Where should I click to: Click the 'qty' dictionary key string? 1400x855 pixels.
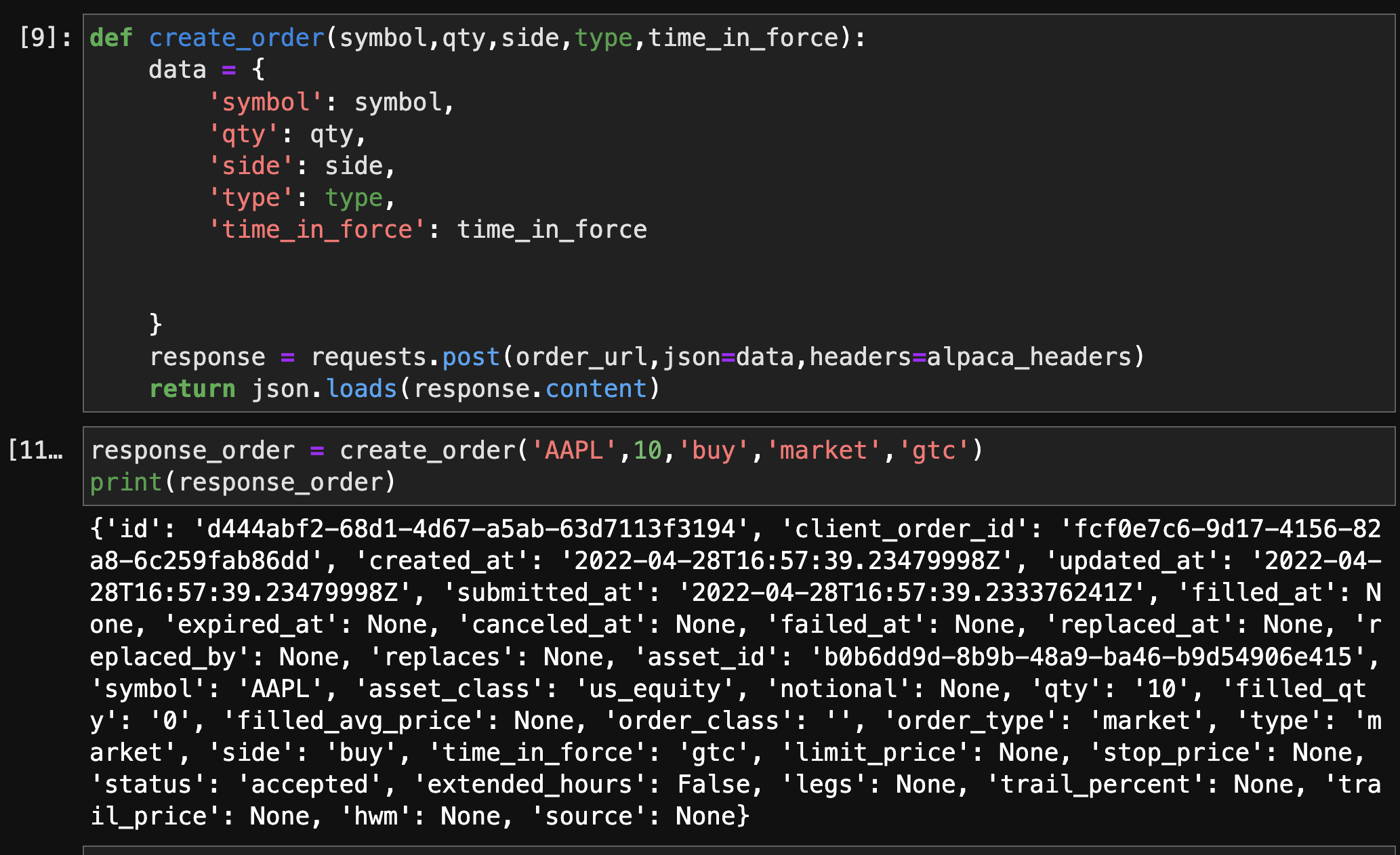click(x=243, y=134)
